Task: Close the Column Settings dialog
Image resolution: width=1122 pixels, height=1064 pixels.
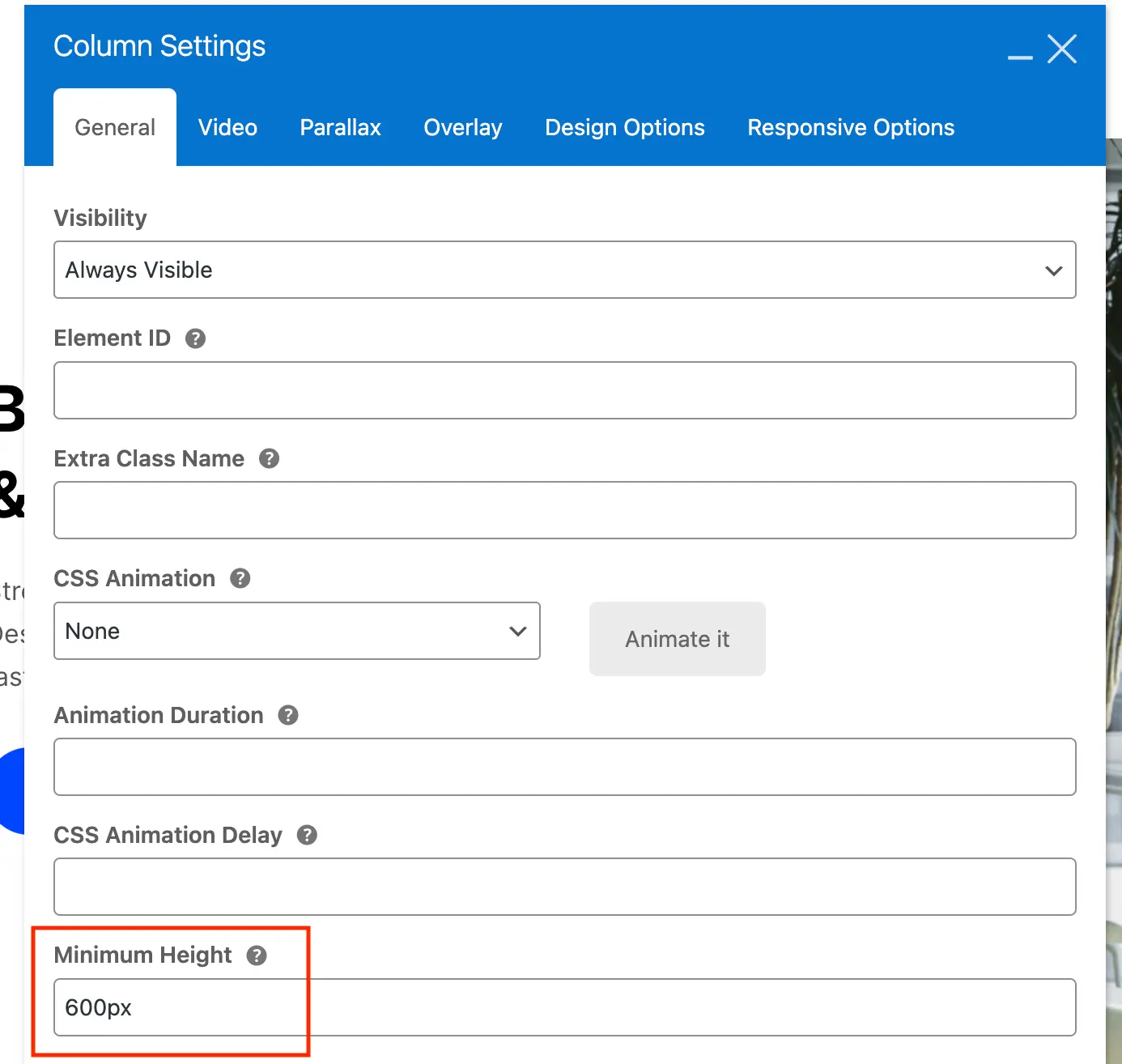Action: tap(1062, 49)
